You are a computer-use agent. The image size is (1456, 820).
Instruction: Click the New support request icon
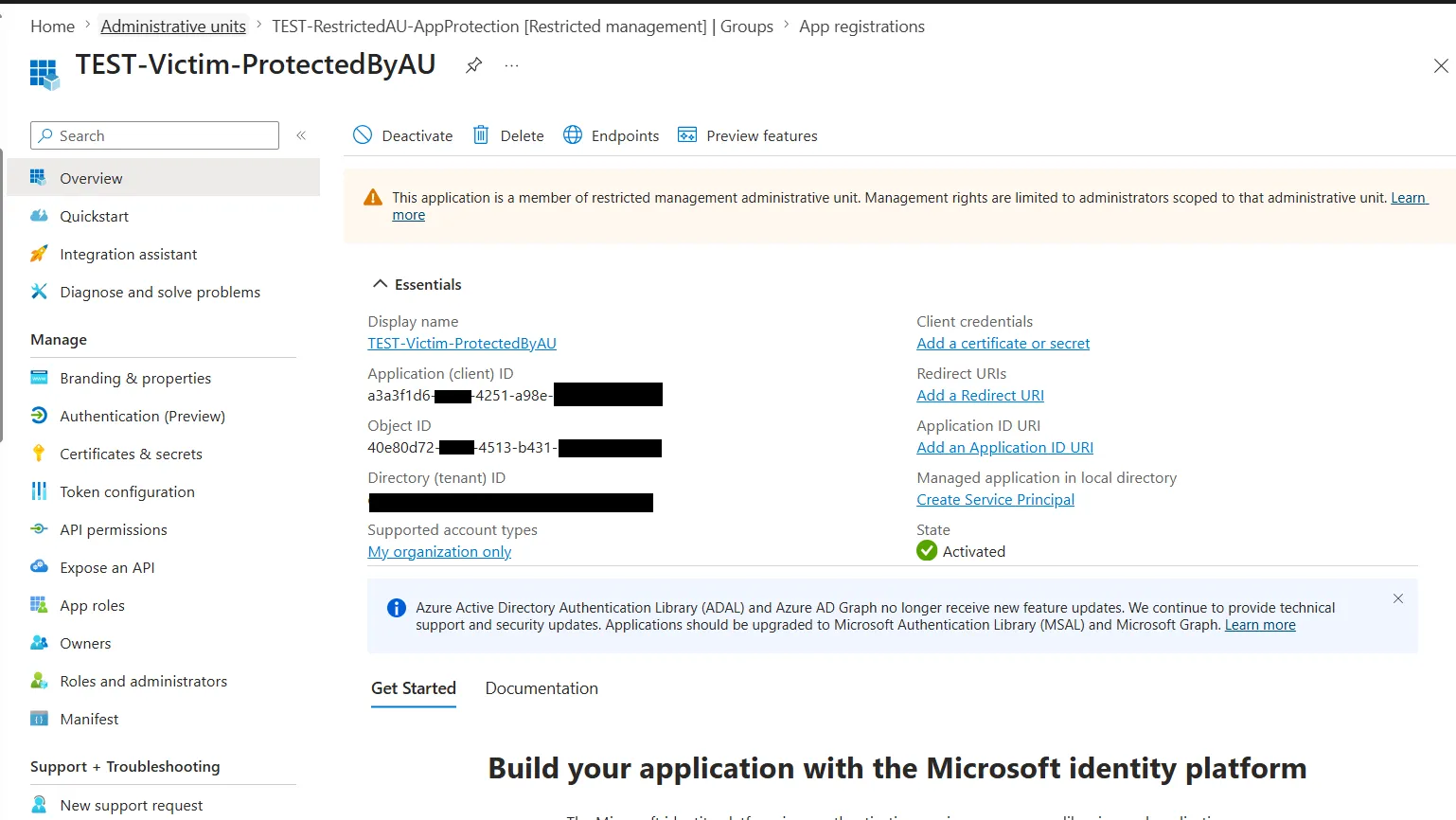tap(39, 804)
